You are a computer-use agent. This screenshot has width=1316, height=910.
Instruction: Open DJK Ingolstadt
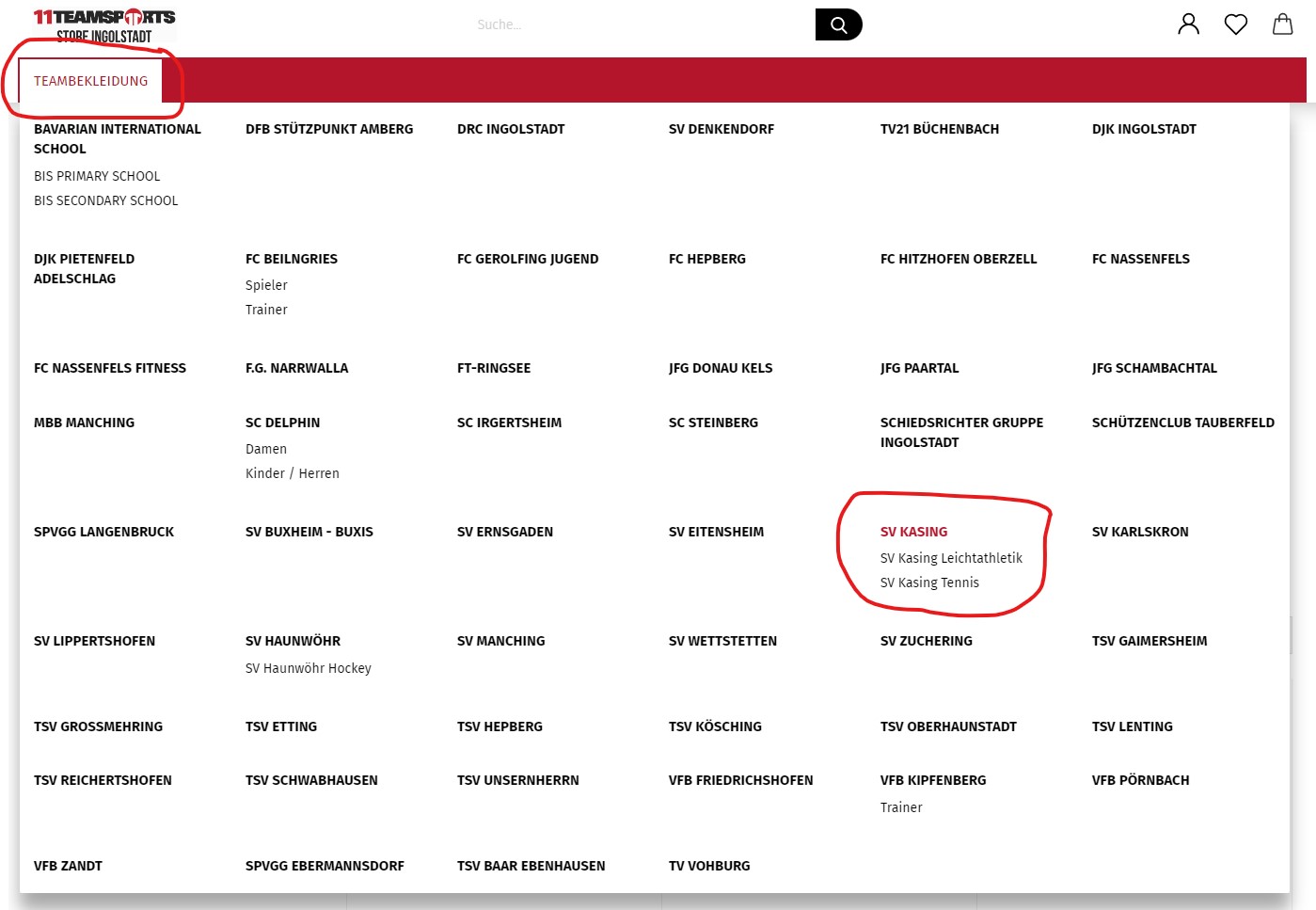pos(1144,129)
